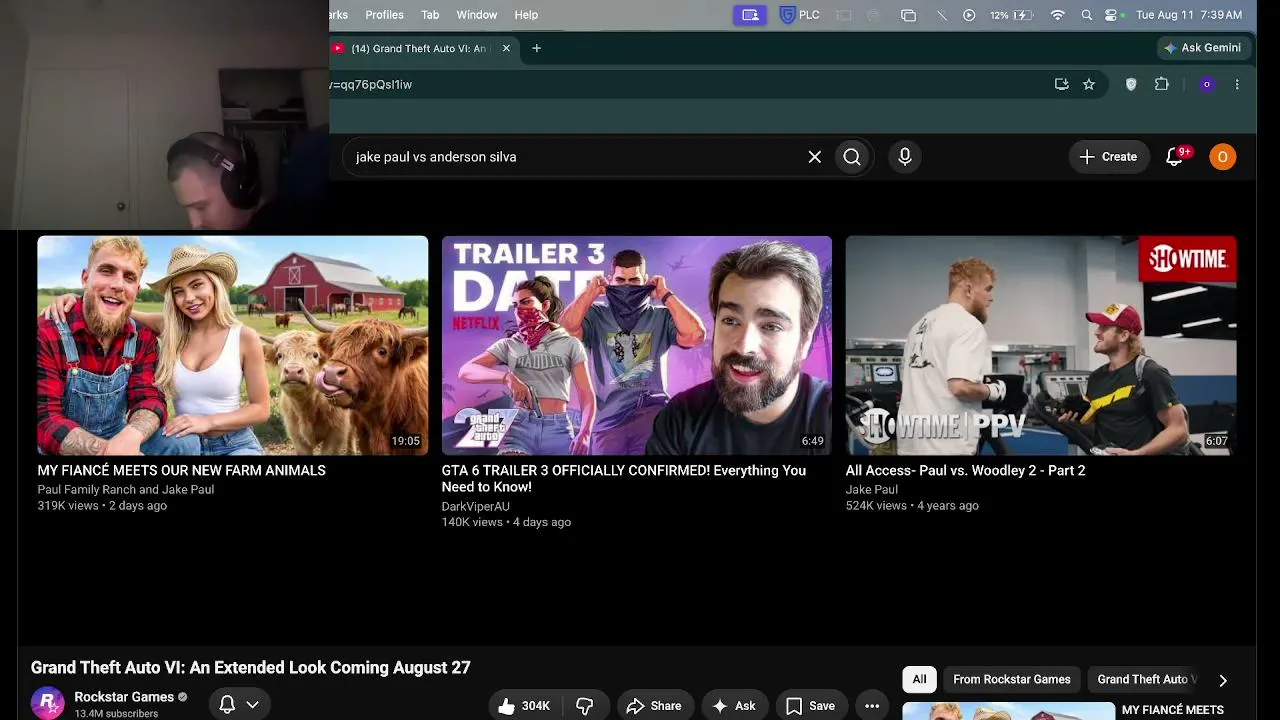Open title MY FIANCÉ MEETS OUR NEW FARM ANIMALS
The image size is (1280, 720).
(x=182, y=470)
